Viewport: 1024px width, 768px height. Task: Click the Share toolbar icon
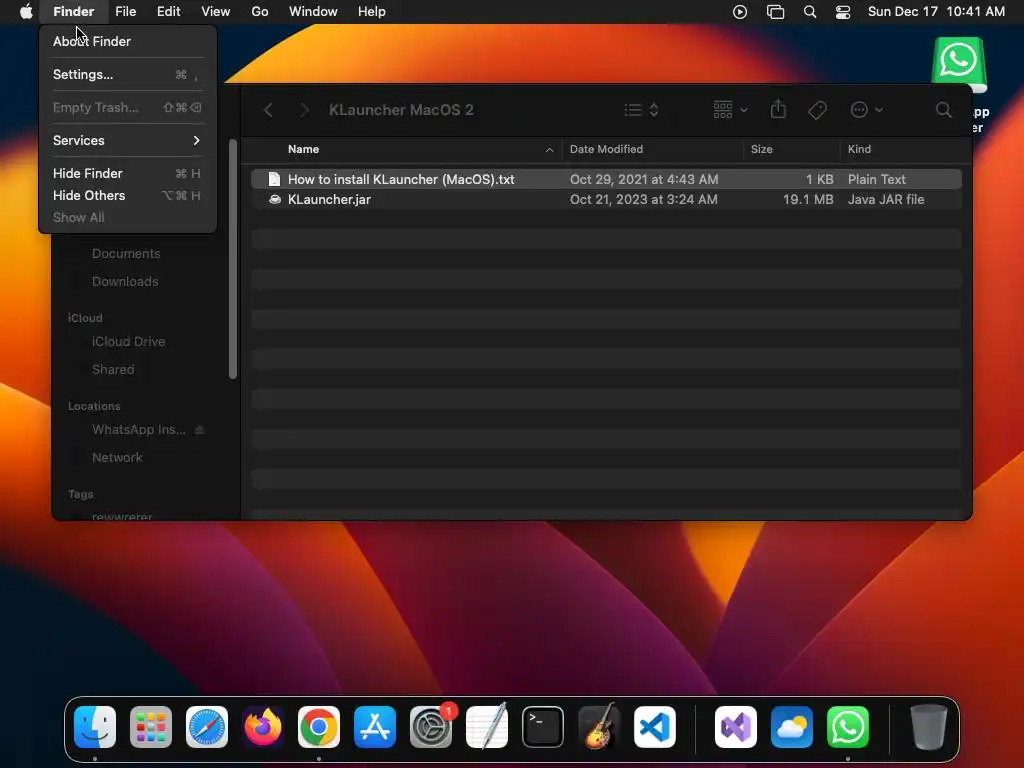pos(778,110)
